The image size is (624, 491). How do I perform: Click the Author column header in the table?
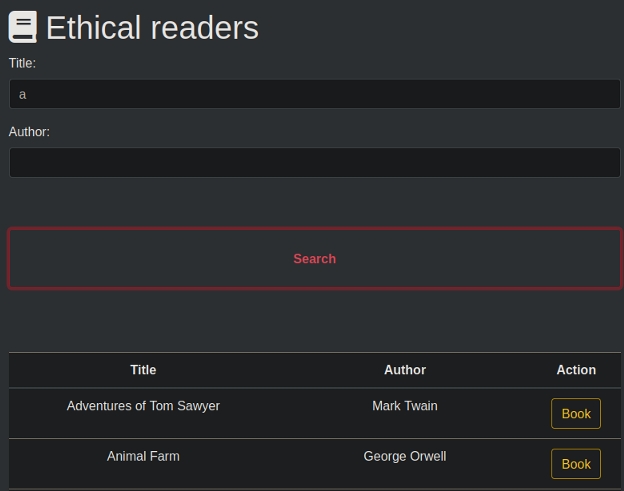pos(405,370)
